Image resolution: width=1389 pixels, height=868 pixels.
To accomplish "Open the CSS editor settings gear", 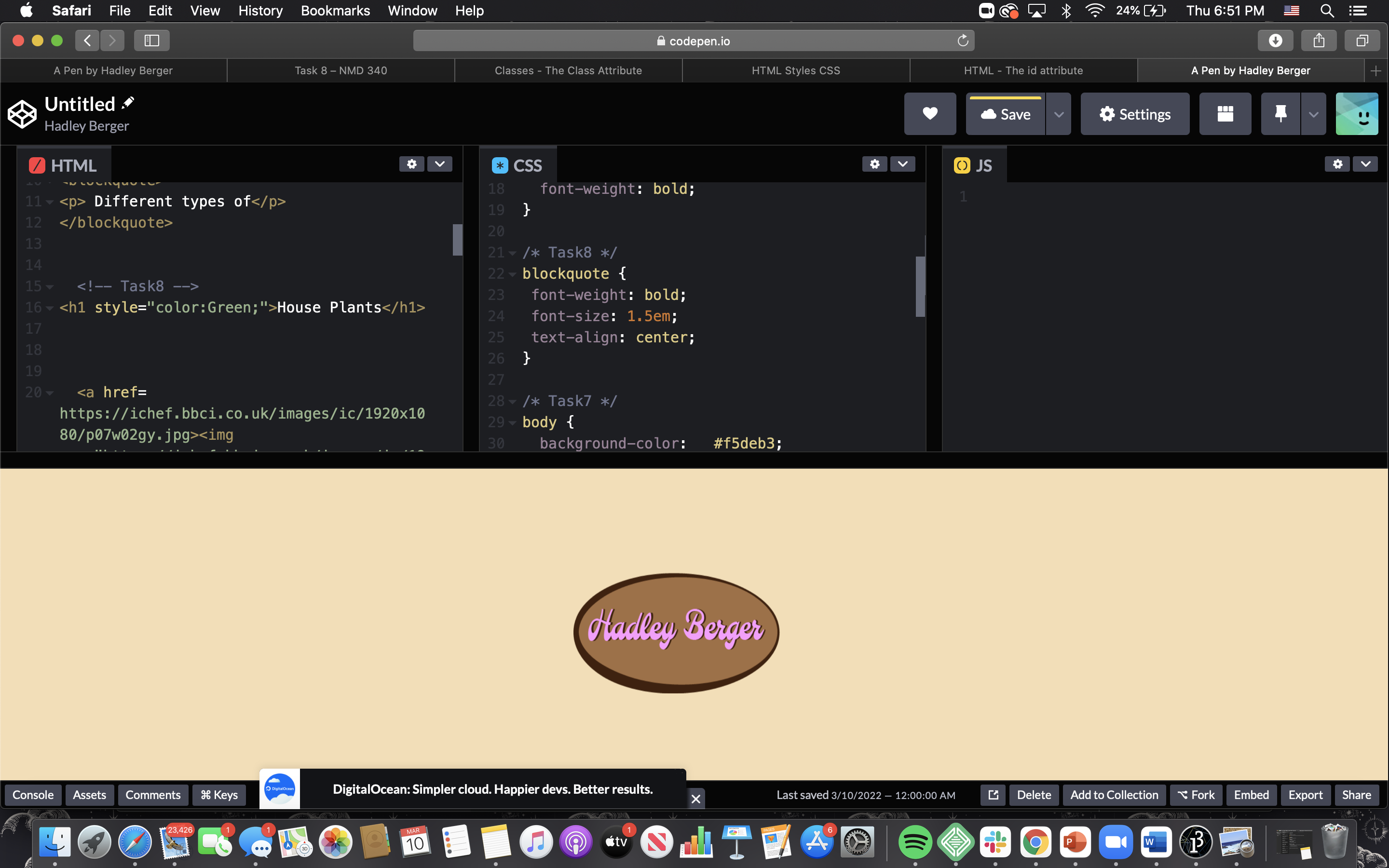I will tap(874, 164).
